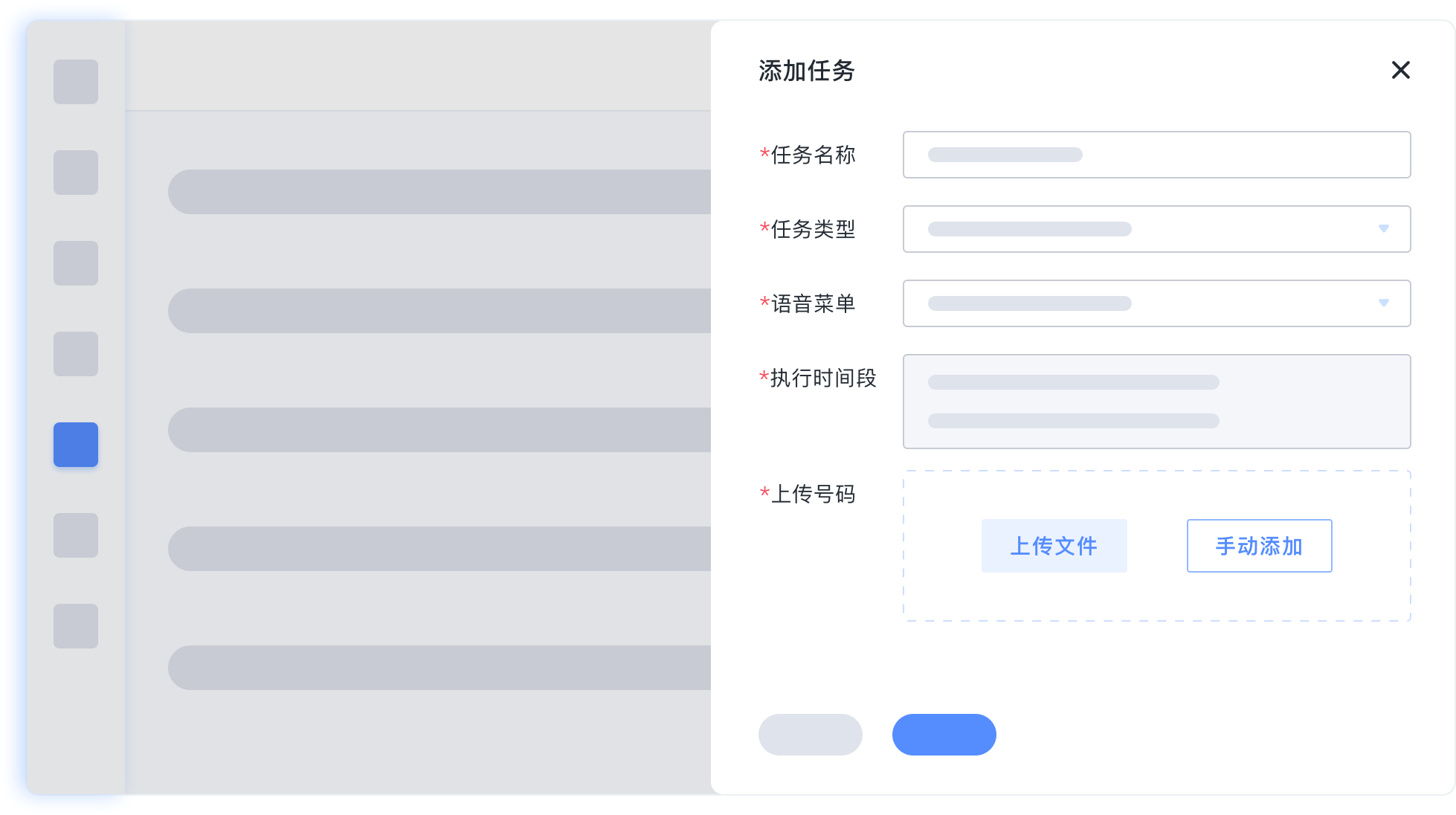Select the last gray list row

point(439,668)
